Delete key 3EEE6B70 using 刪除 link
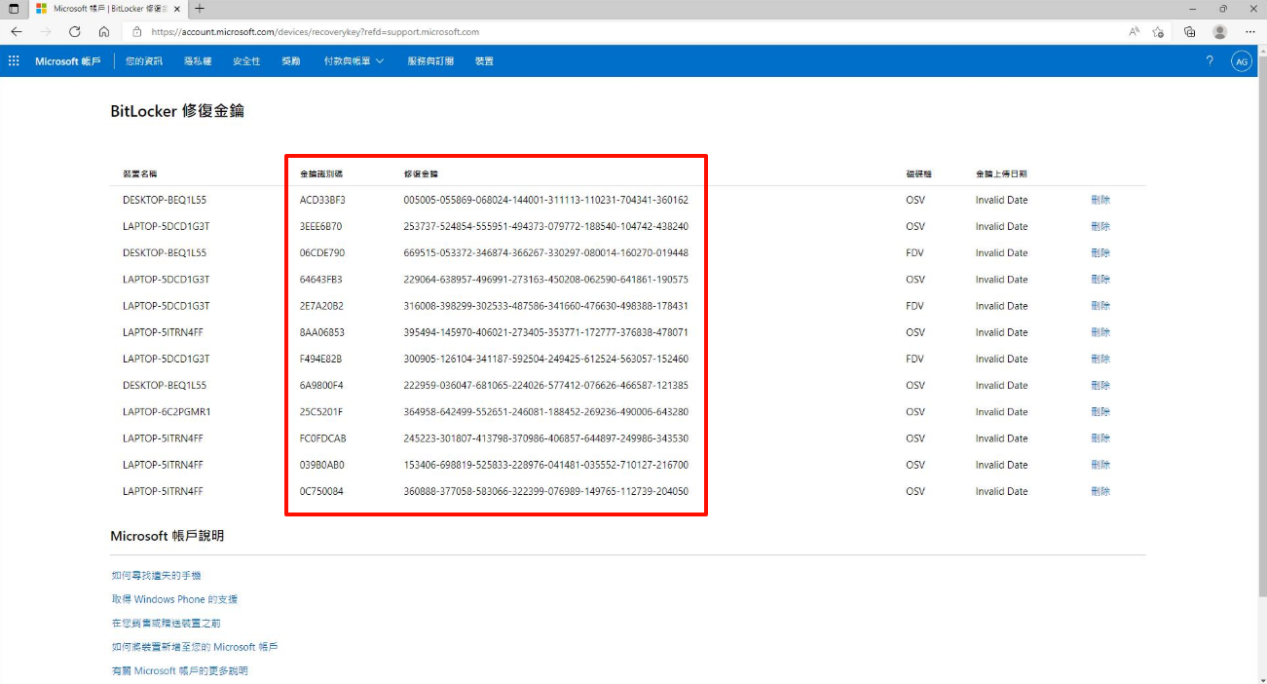 tap(1100, 226)
